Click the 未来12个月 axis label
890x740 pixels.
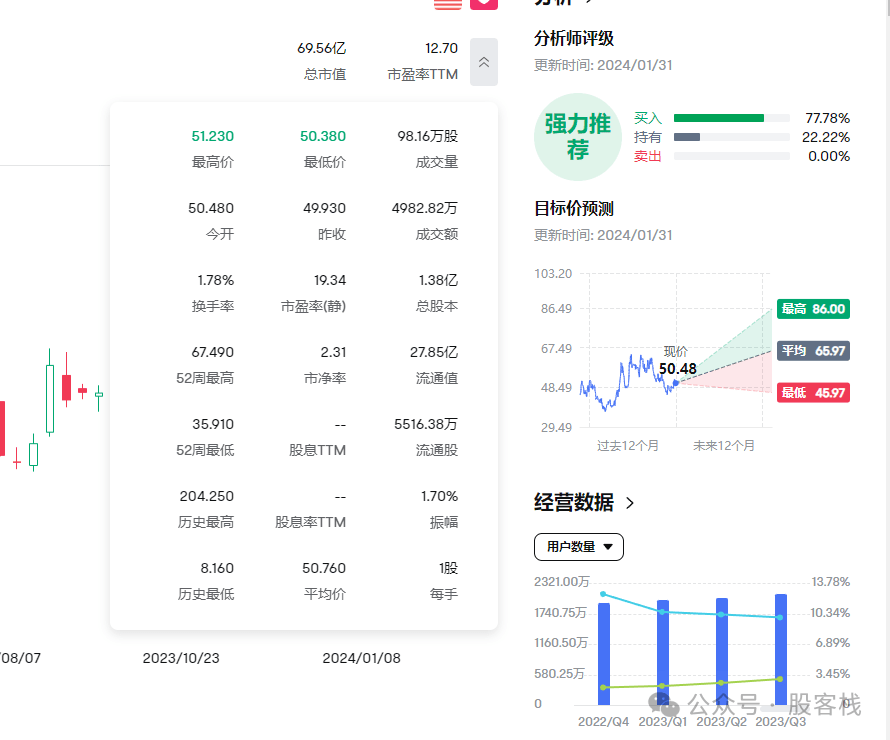(724, 446)
